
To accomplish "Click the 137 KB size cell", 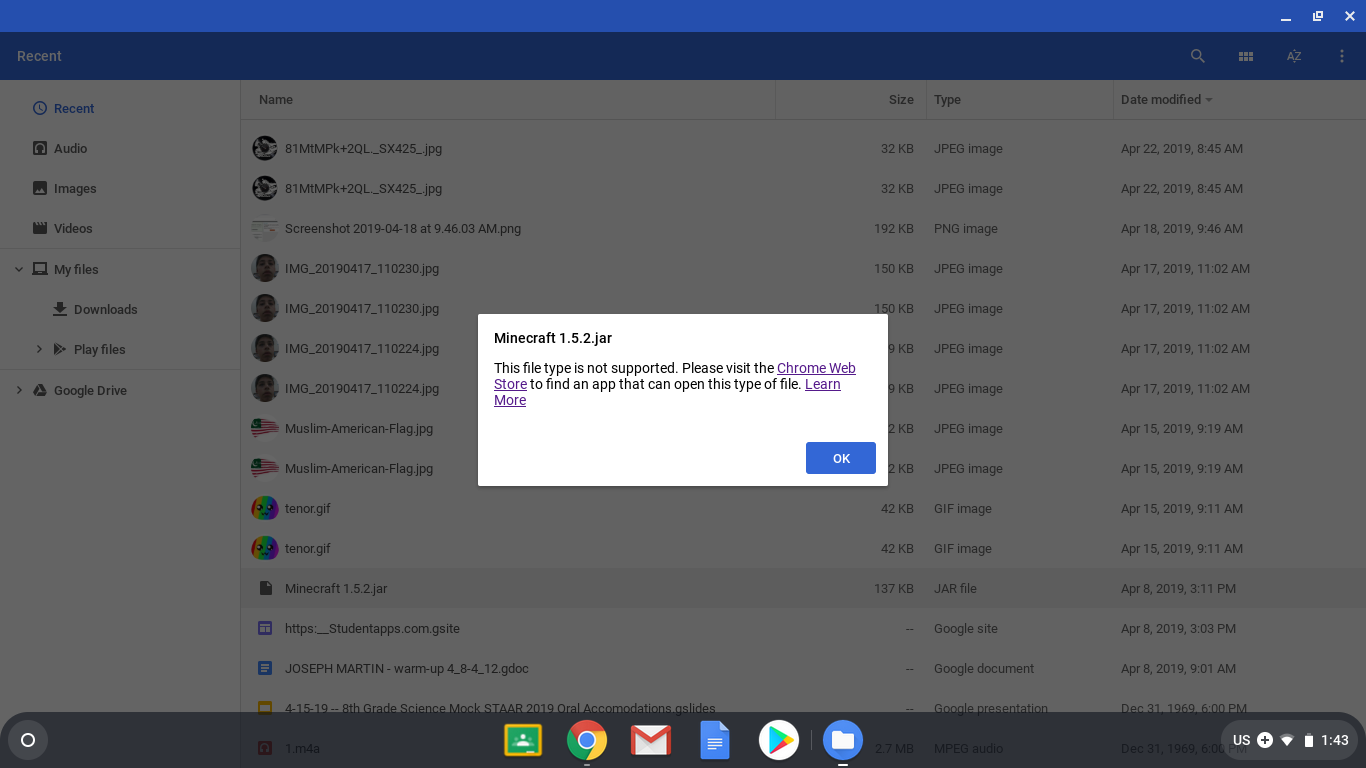I will (894, 588).
